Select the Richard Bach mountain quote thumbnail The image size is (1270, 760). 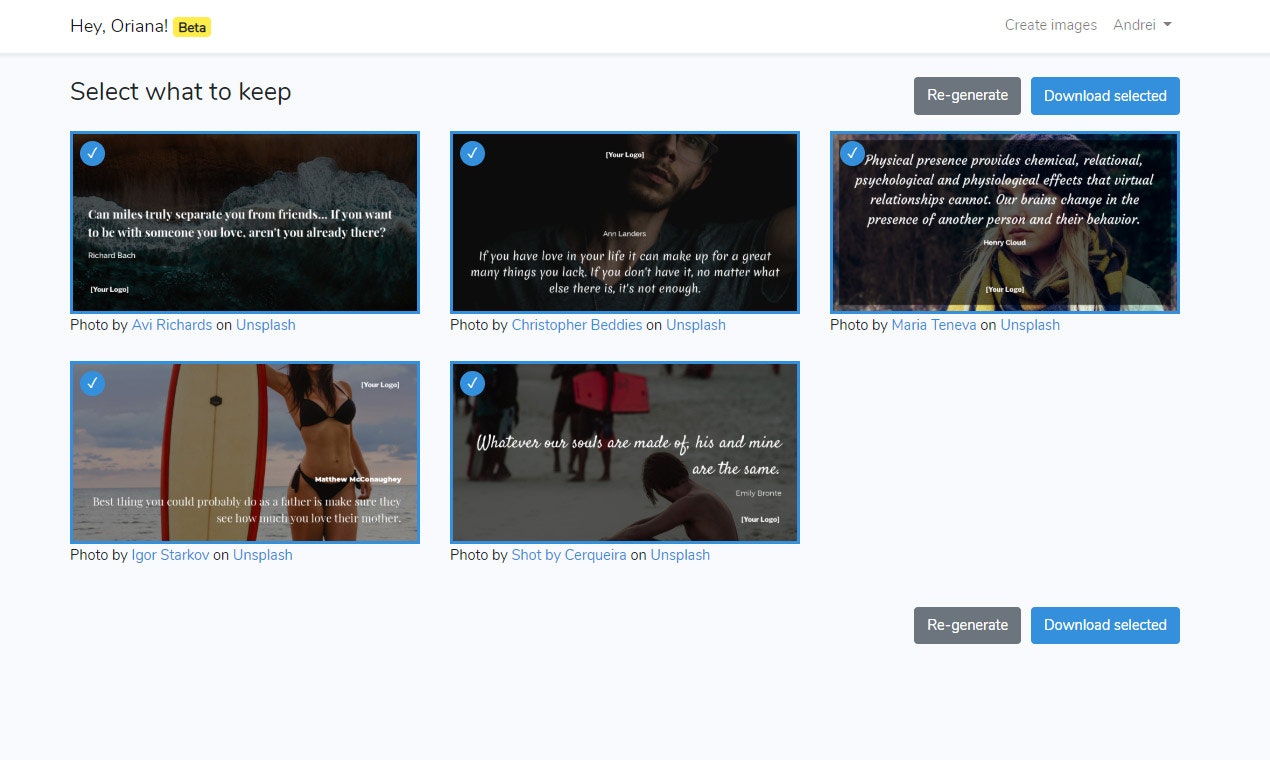(245, 222)
